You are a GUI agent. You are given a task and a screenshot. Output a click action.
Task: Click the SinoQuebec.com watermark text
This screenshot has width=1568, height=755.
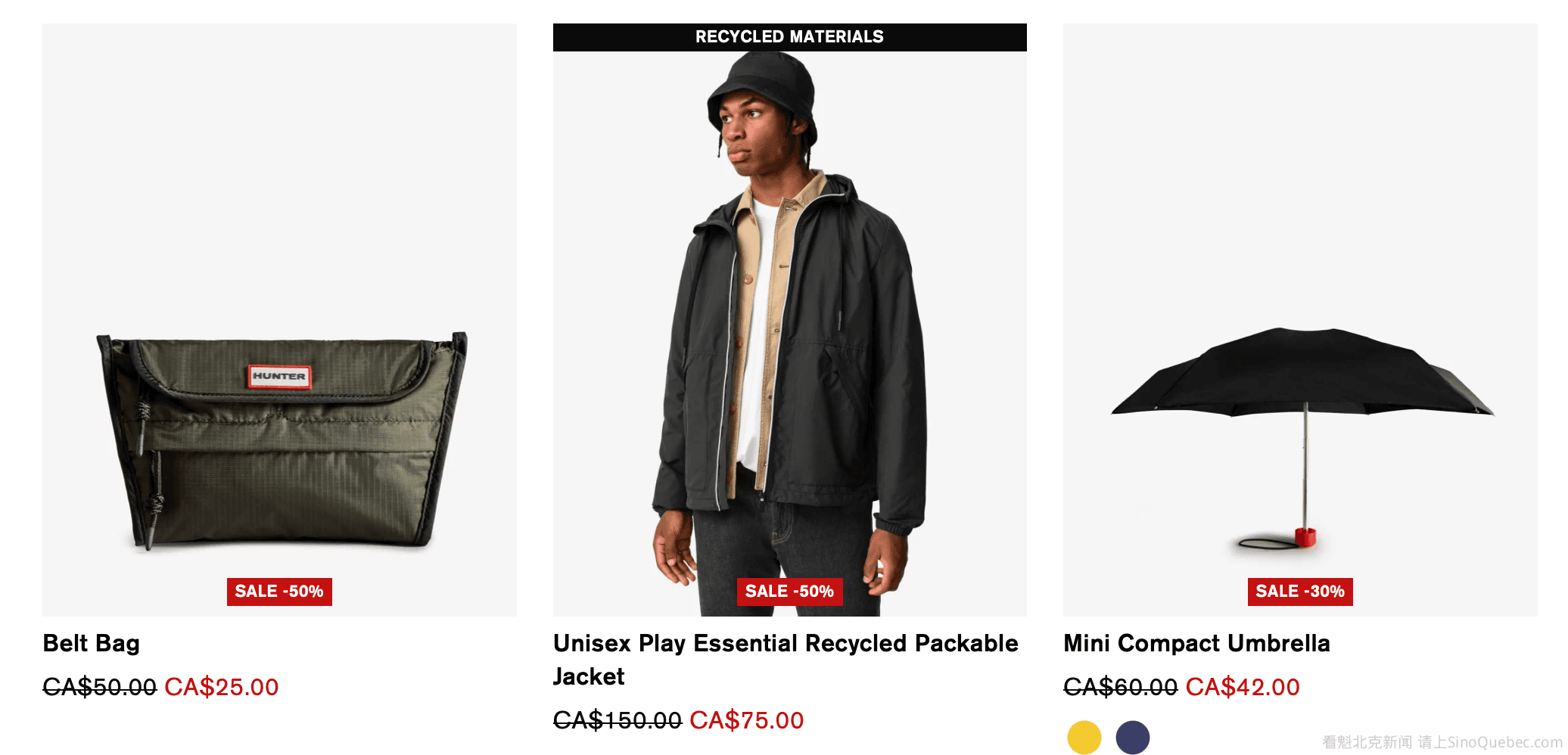point(1504,742)
